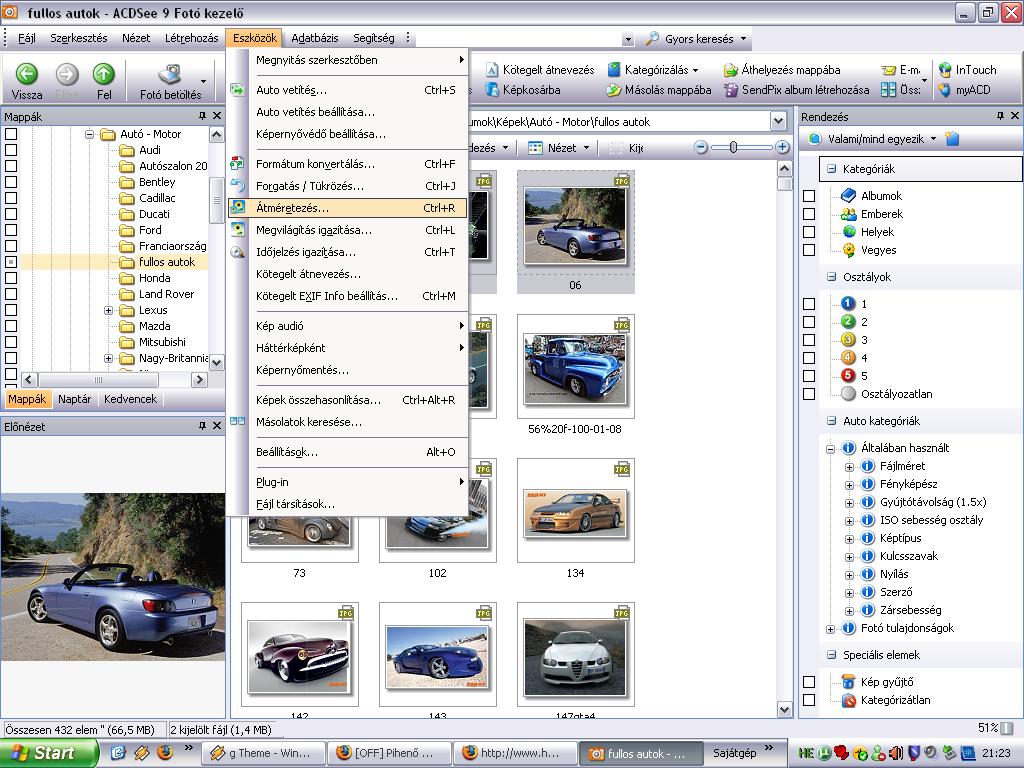Click the Másolás mappába icon

[x=612, y=90]
